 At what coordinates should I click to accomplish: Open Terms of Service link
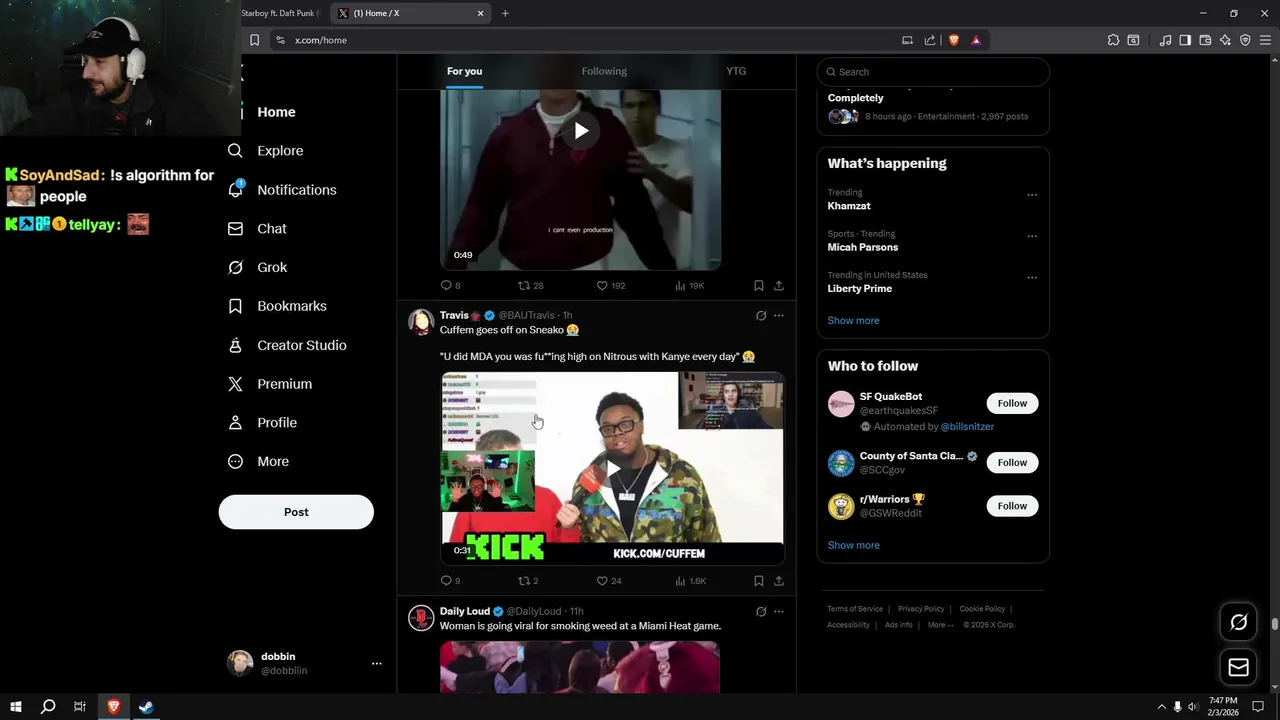tap(855, 609)
